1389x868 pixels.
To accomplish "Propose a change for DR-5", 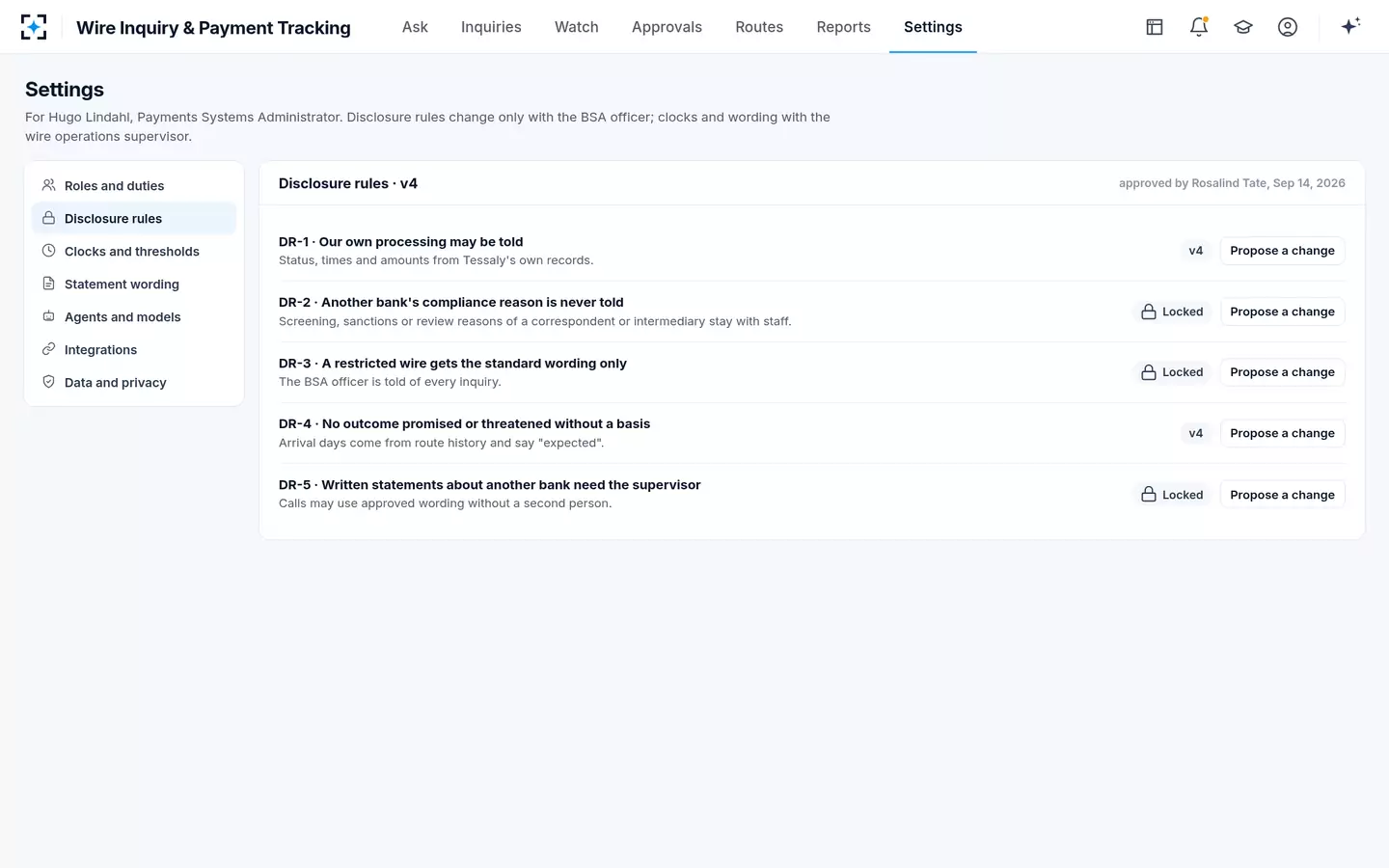I will [x=1282, y=495].
